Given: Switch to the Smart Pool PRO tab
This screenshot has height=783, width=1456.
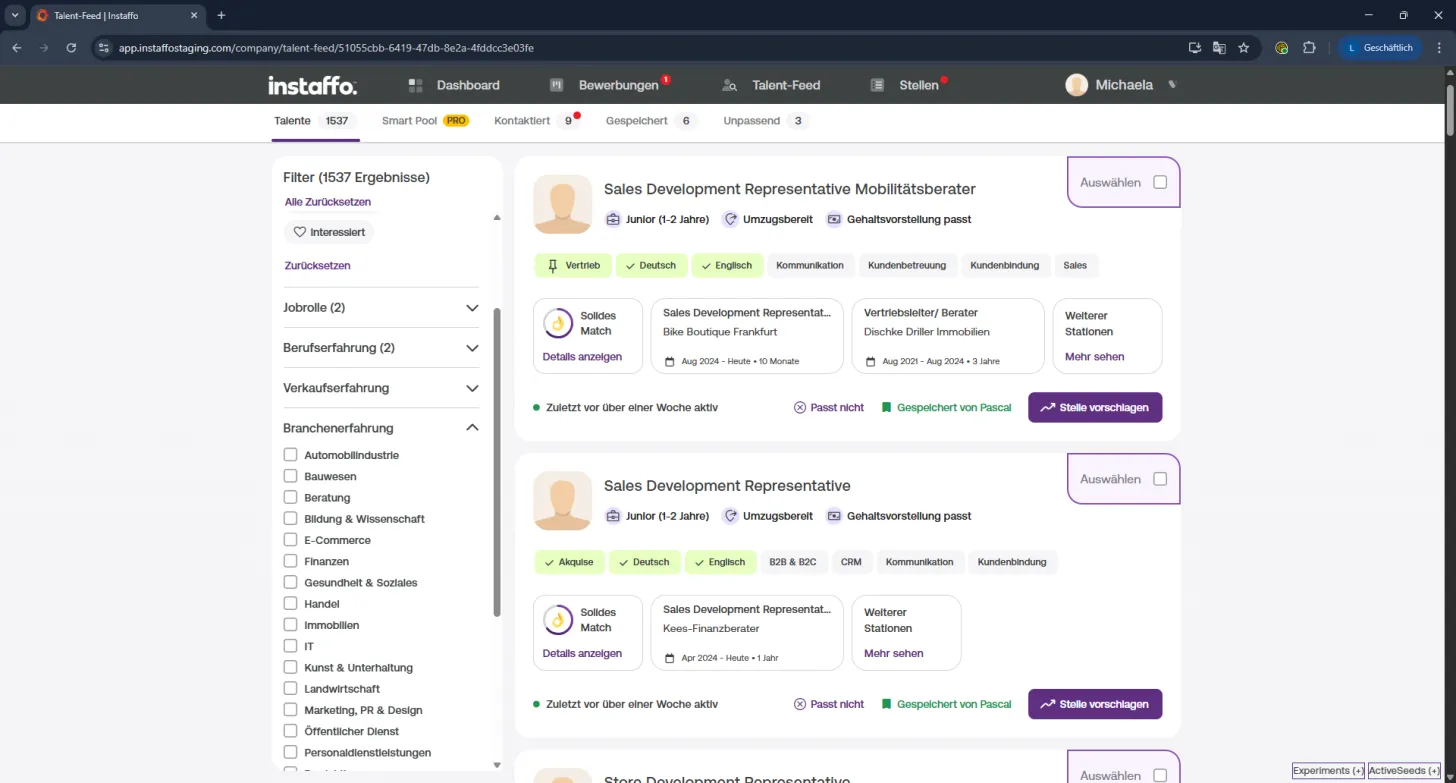Looking at the screenshot, I should pos(425,121).
